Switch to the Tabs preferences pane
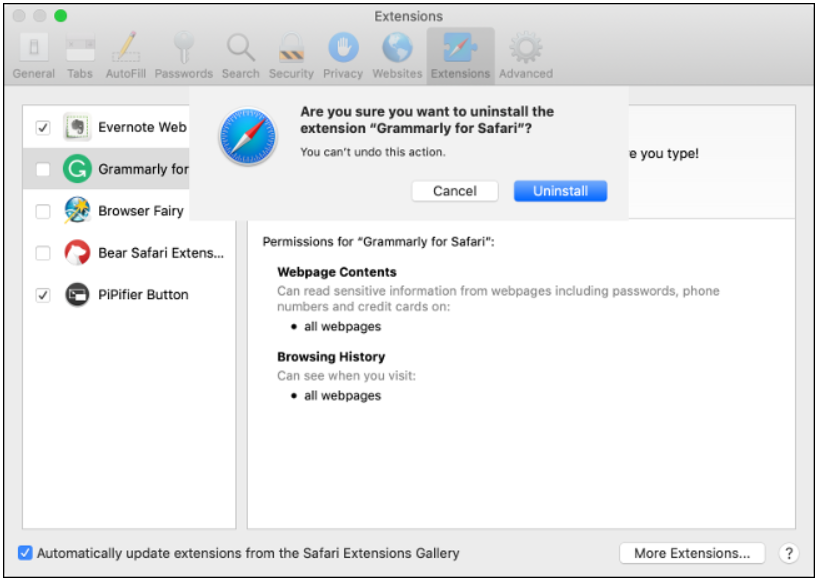Image resolution: width=817 pixels, height=580 pixels. coord(80,55)
